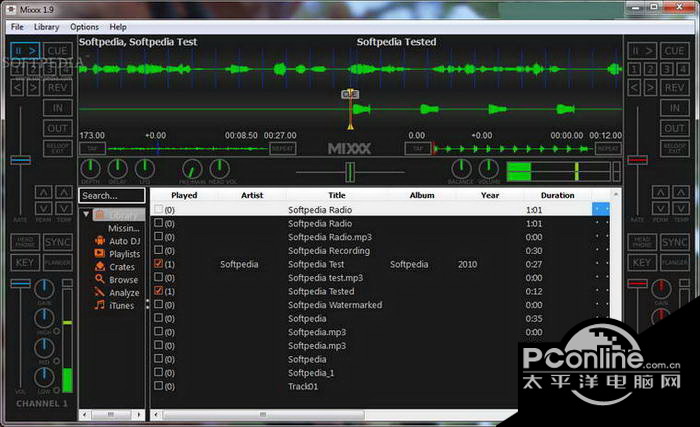Click the left deck SYNC button

(x=58, y=242)
